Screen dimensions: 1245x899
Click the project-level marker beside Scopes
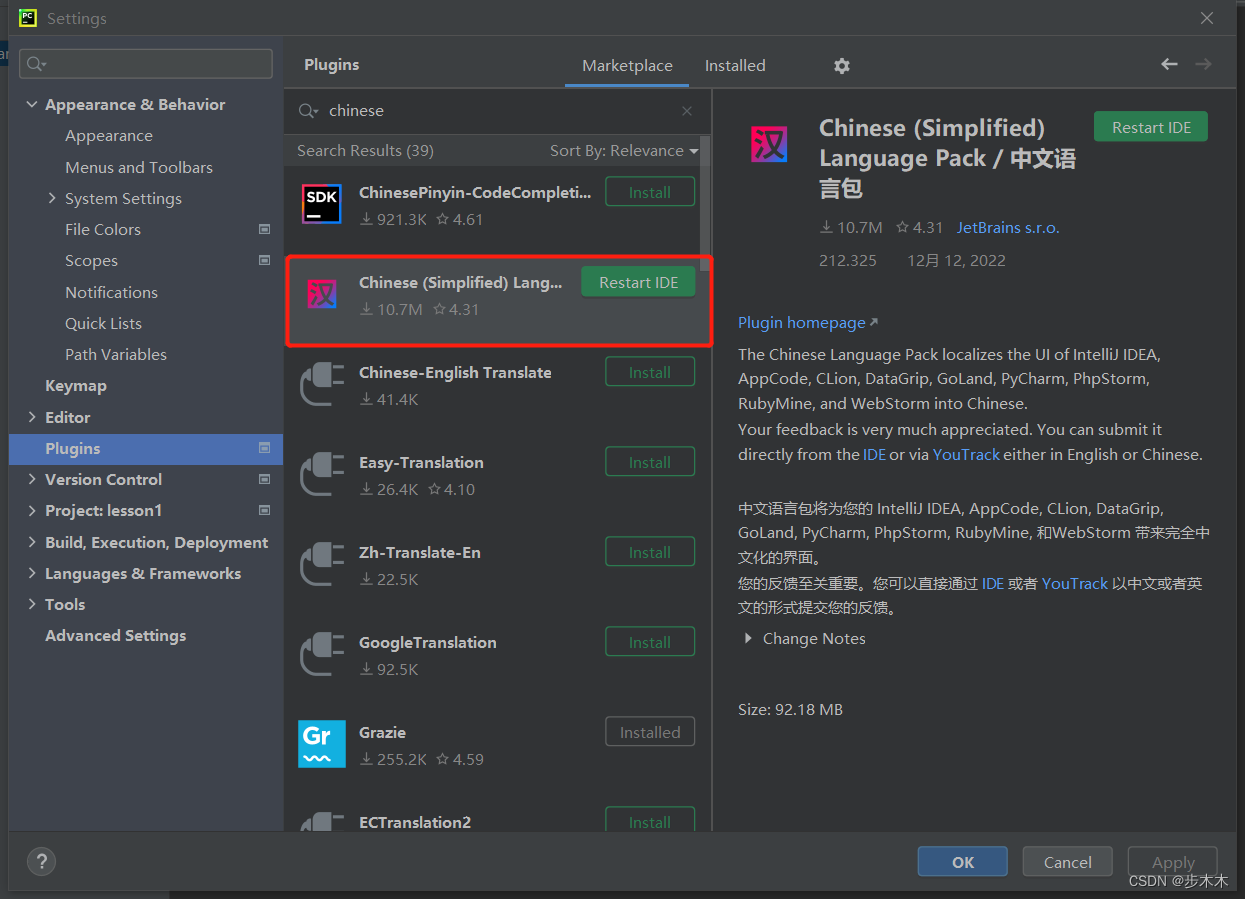click(x=264, y=260)
